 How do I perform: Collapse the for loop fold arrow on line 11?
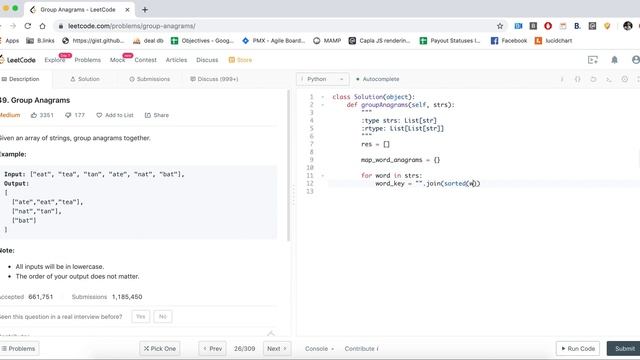(x=322, y=176)
